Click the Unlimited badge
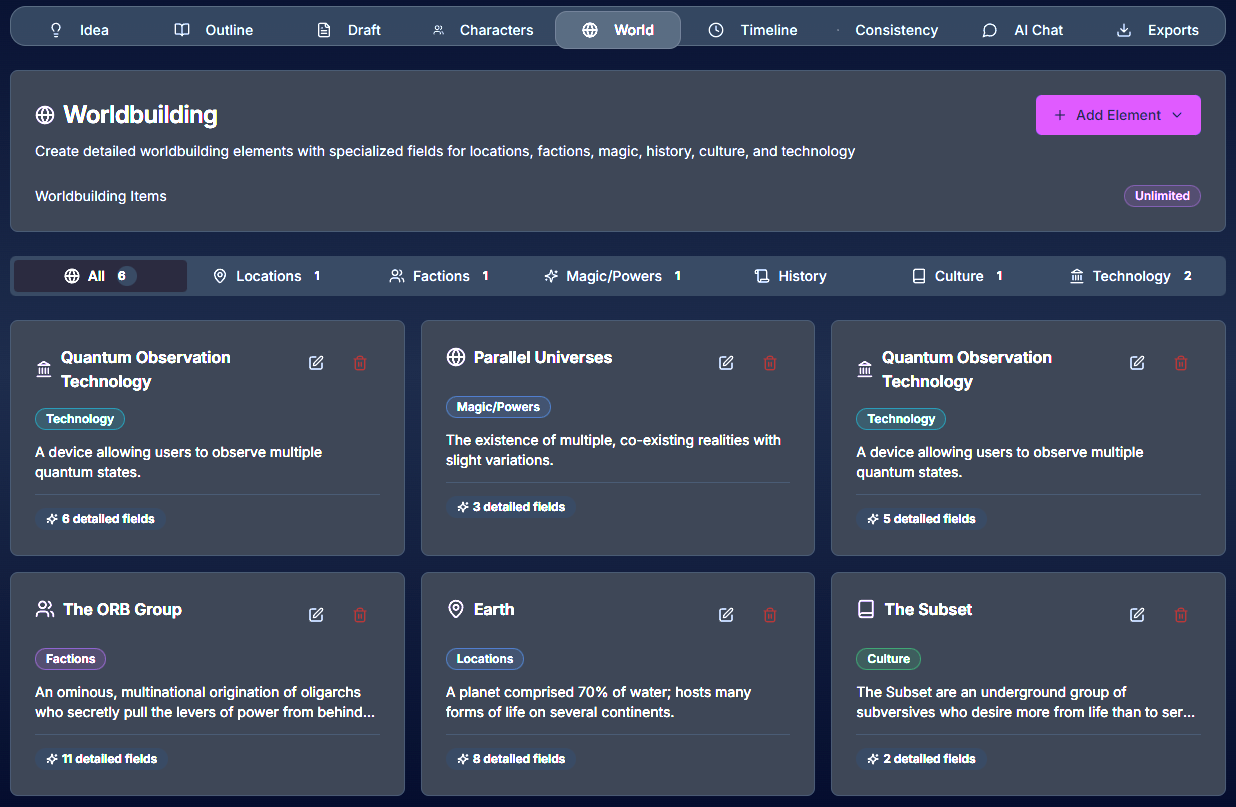The image size is (1236, 807). (x=1162, y=196)
